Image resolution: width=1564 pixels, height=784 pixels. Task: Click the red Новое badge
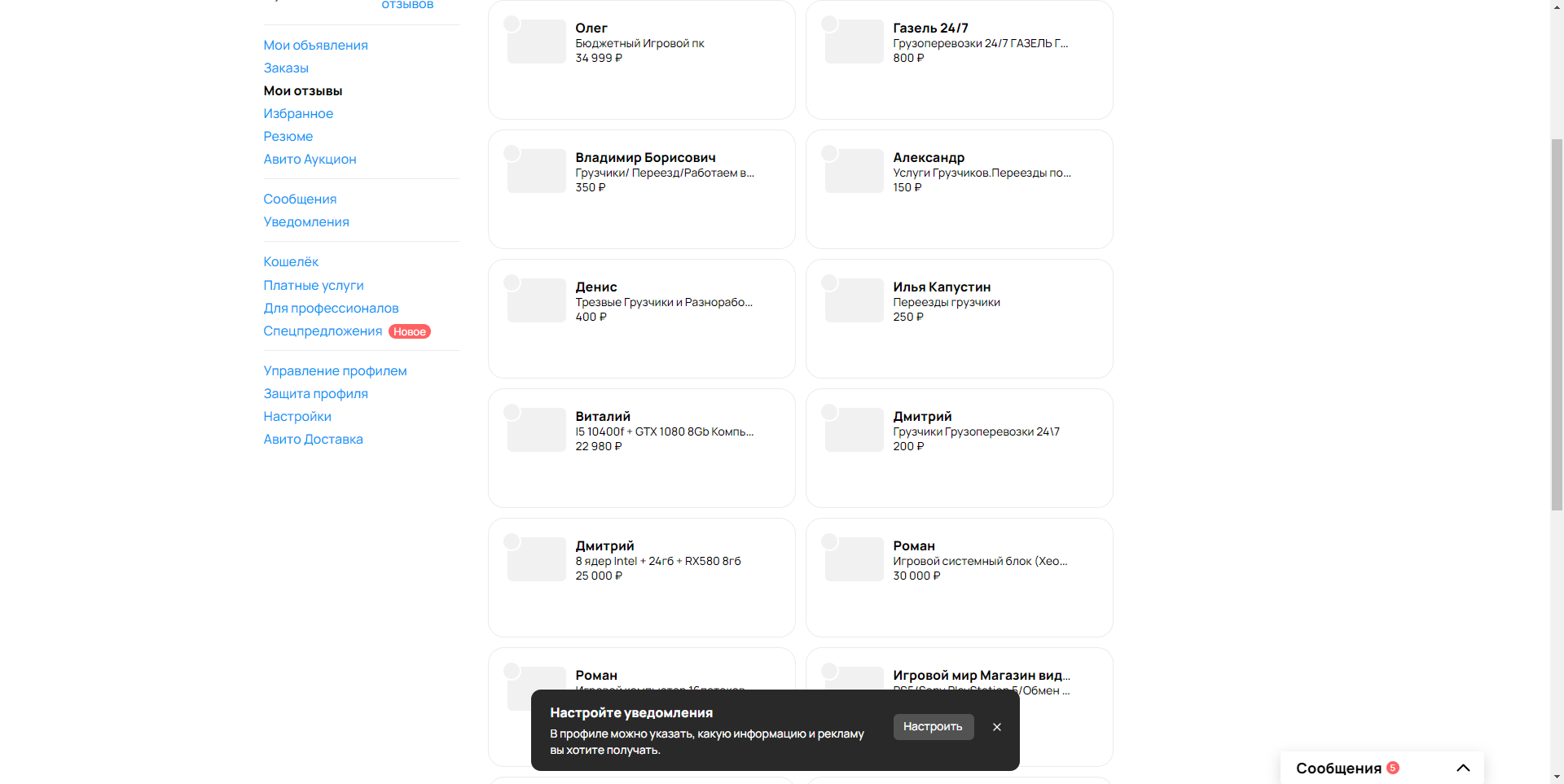410,331
